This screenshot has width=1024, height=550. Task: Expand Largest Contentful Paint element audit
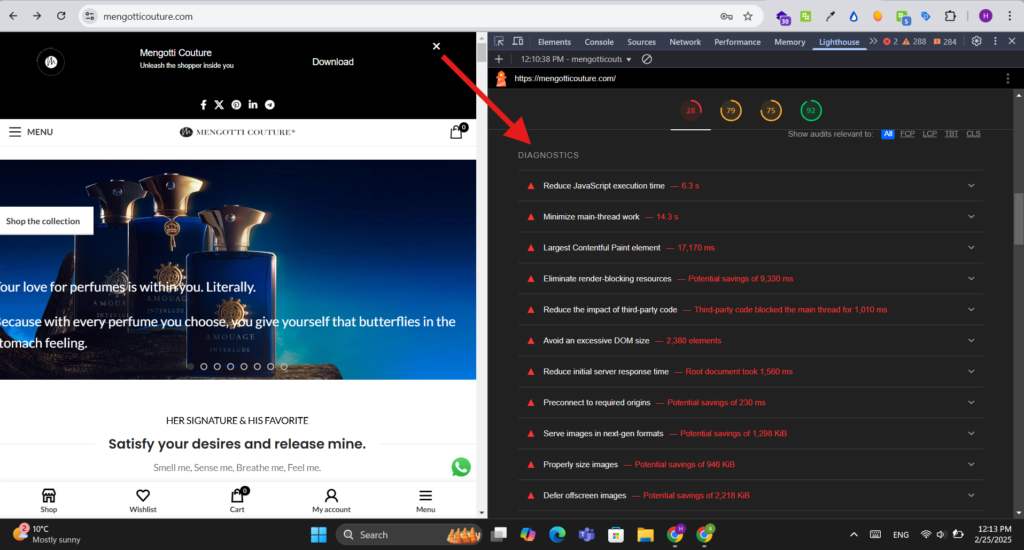point(750,248)
